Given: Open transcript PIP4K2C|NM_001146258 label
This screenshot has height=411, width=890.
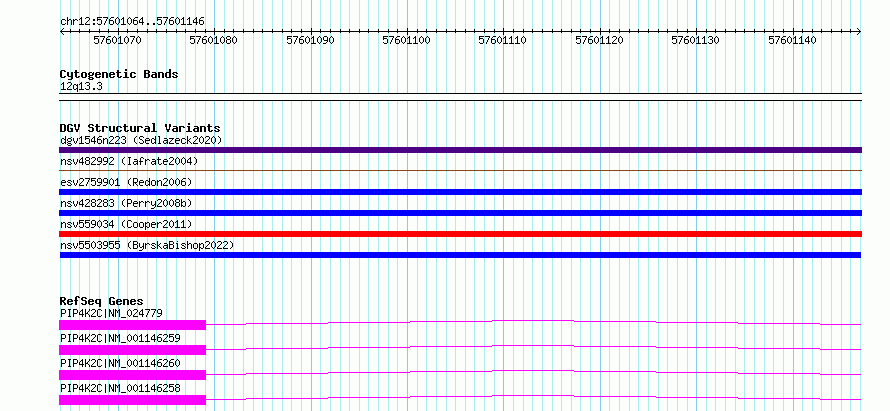Looking at the screenshot, I should 120,388.
